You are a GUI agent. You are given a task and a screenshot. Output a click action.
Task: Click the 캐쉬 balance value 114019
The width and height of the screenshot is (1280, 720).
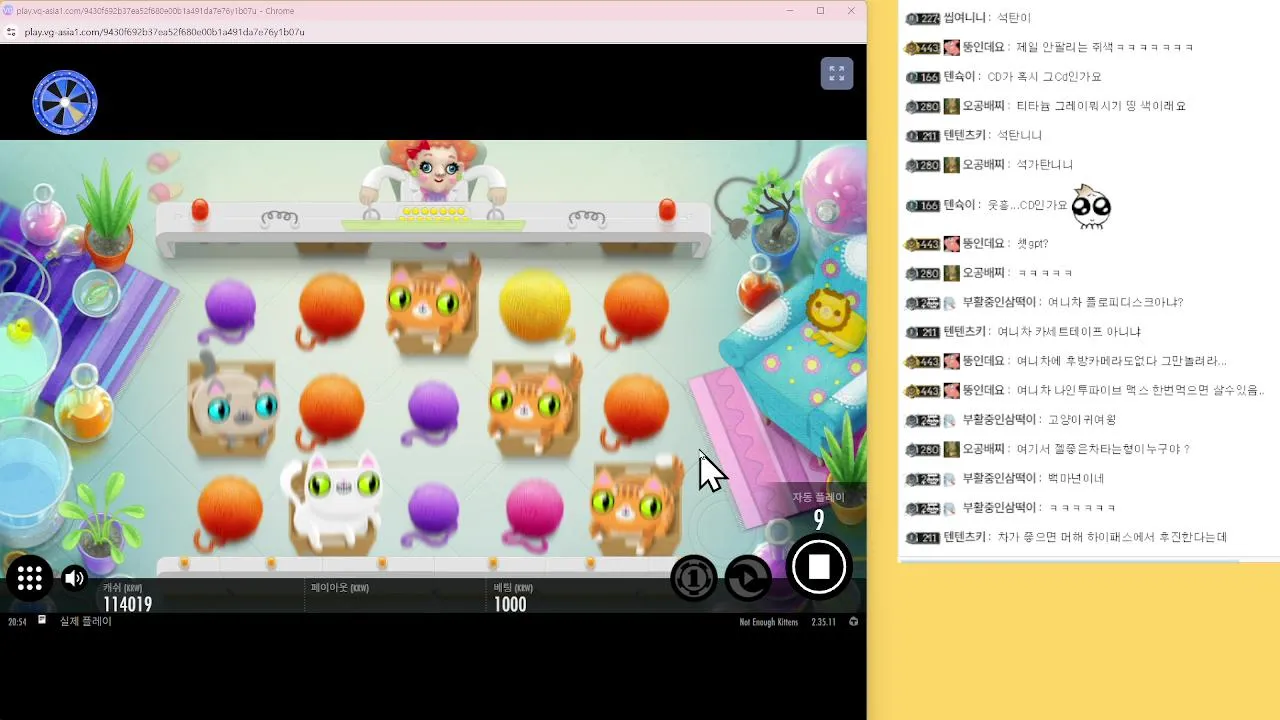pos(128,604)
